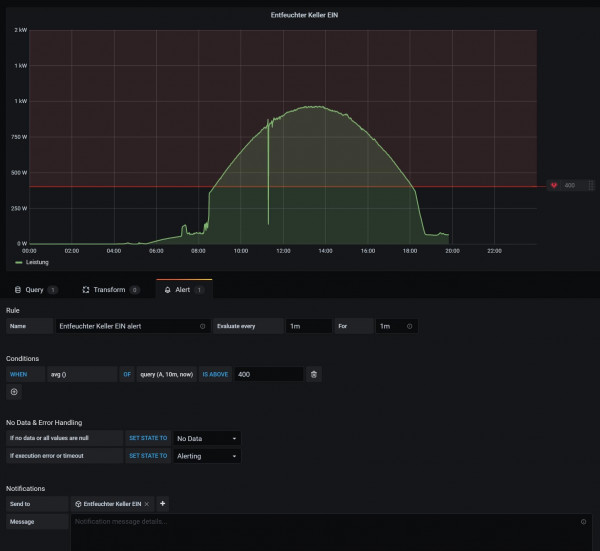
Task: Click the info icon next to For field
Action: (409, 326)
